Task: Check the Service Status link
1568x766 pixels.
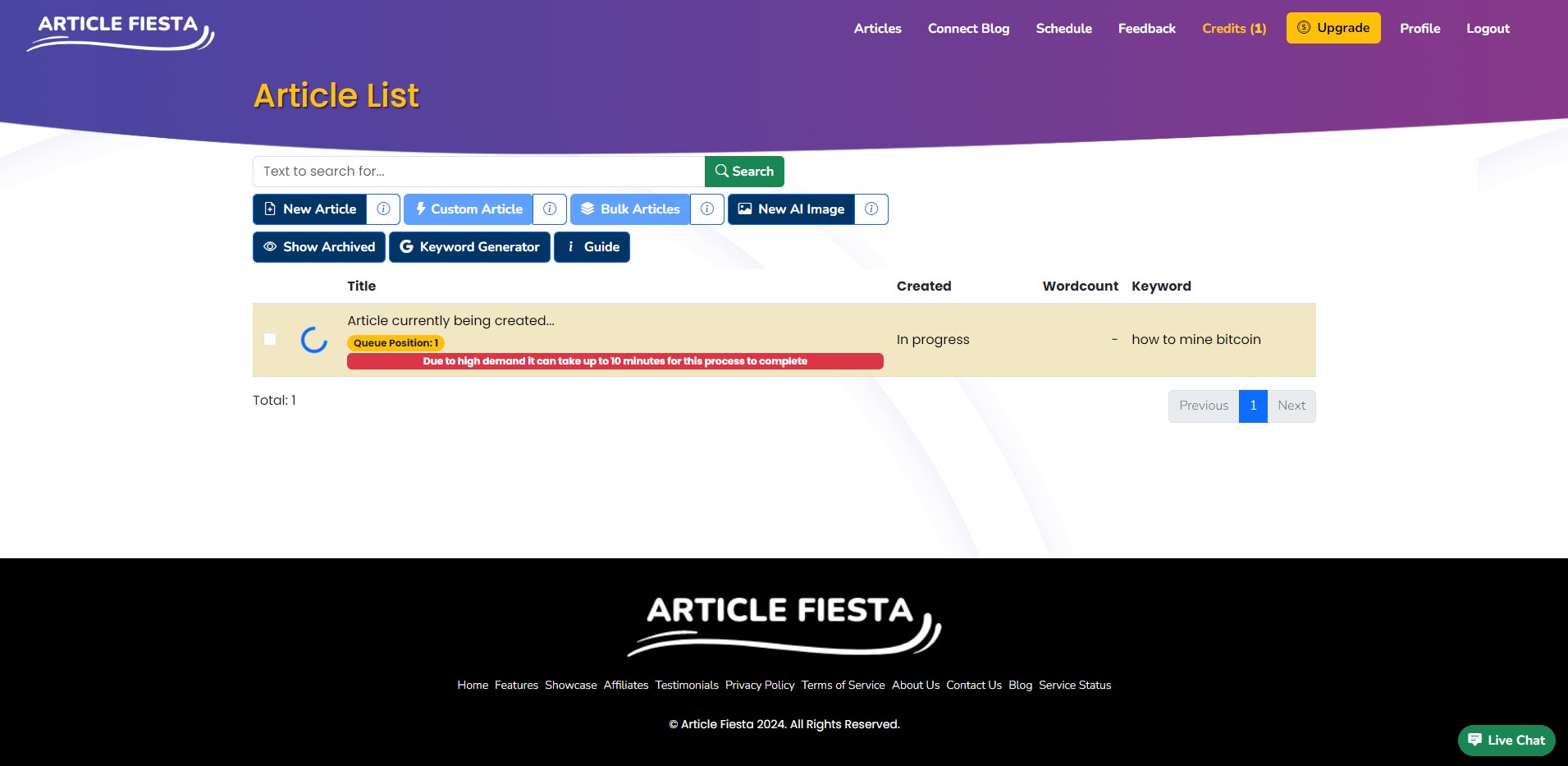Action: click(1075, 686)
